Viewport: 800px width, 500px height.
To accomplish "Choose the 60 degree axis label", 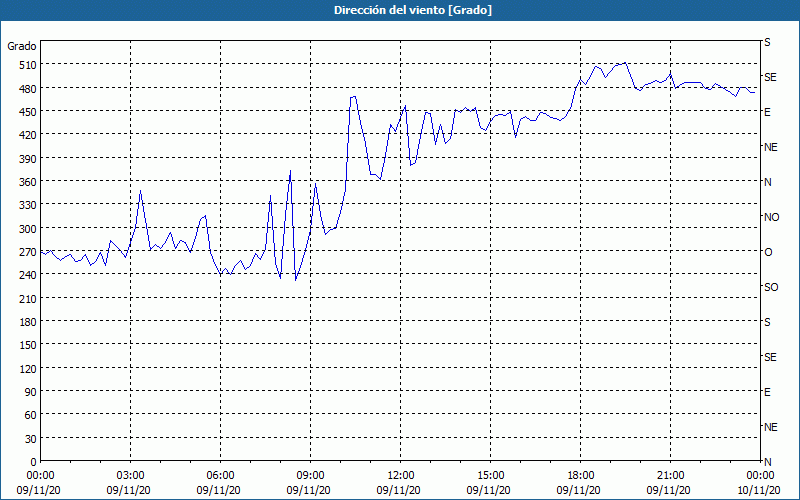I will pos(31,415).
